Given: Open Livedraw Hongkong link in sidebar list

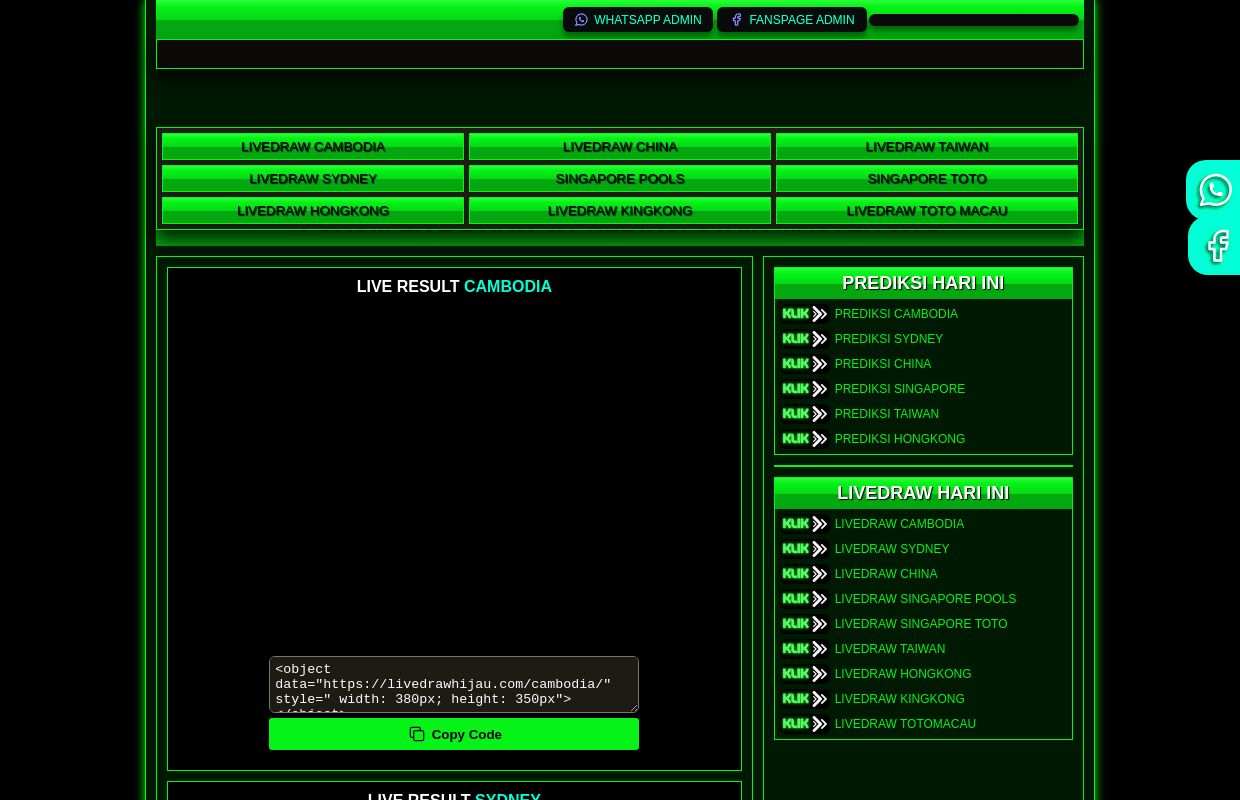Looking at the screenshot, I should 902,674.
